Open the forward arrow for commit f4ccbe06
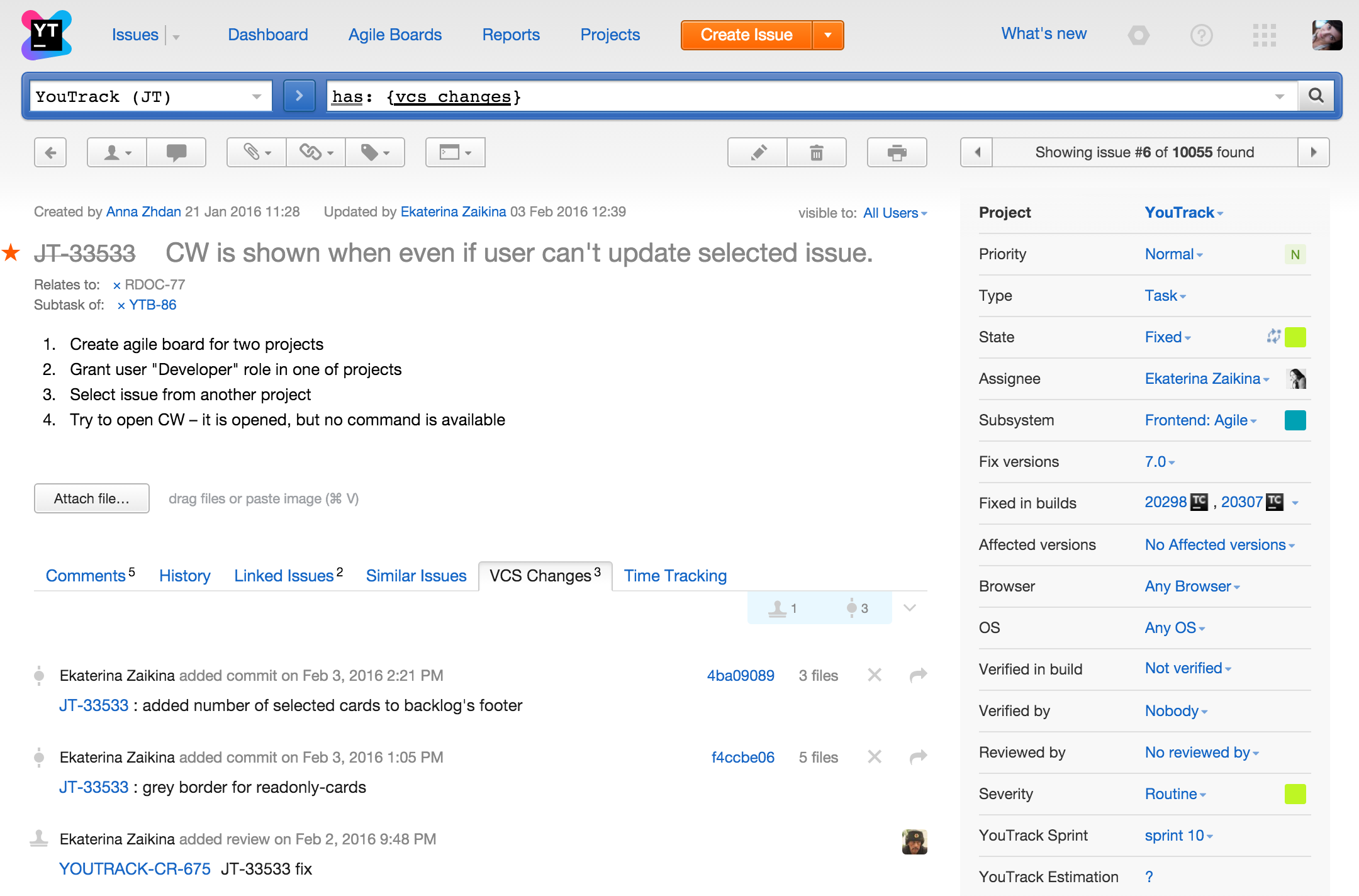This screenshot has height=896, width=1359. point(919,757)
